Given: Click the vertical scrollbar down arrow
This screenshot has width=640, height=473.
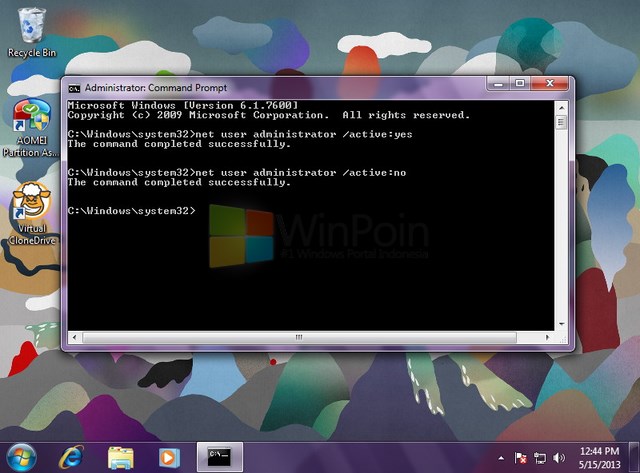Looking at the screenshot, I should pyautogui.click(x=561, y=324).
